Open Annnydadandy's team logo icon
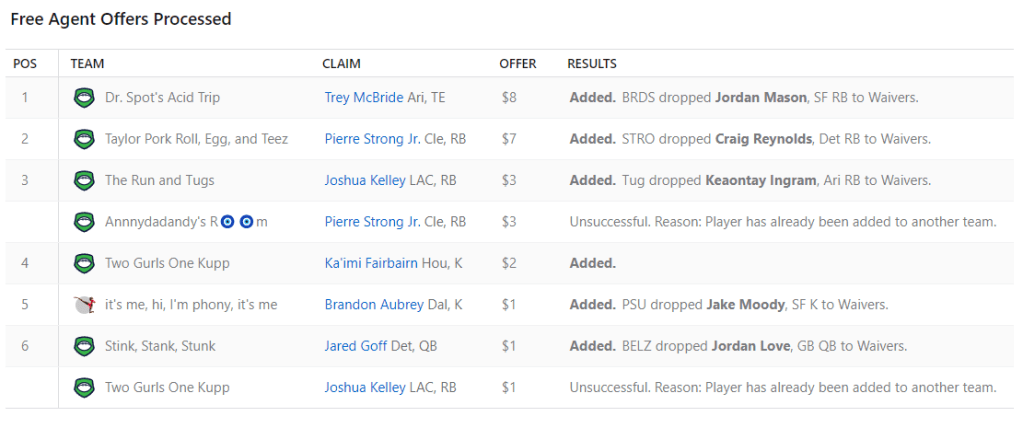The image size is (1023, 428). (84, 222)
